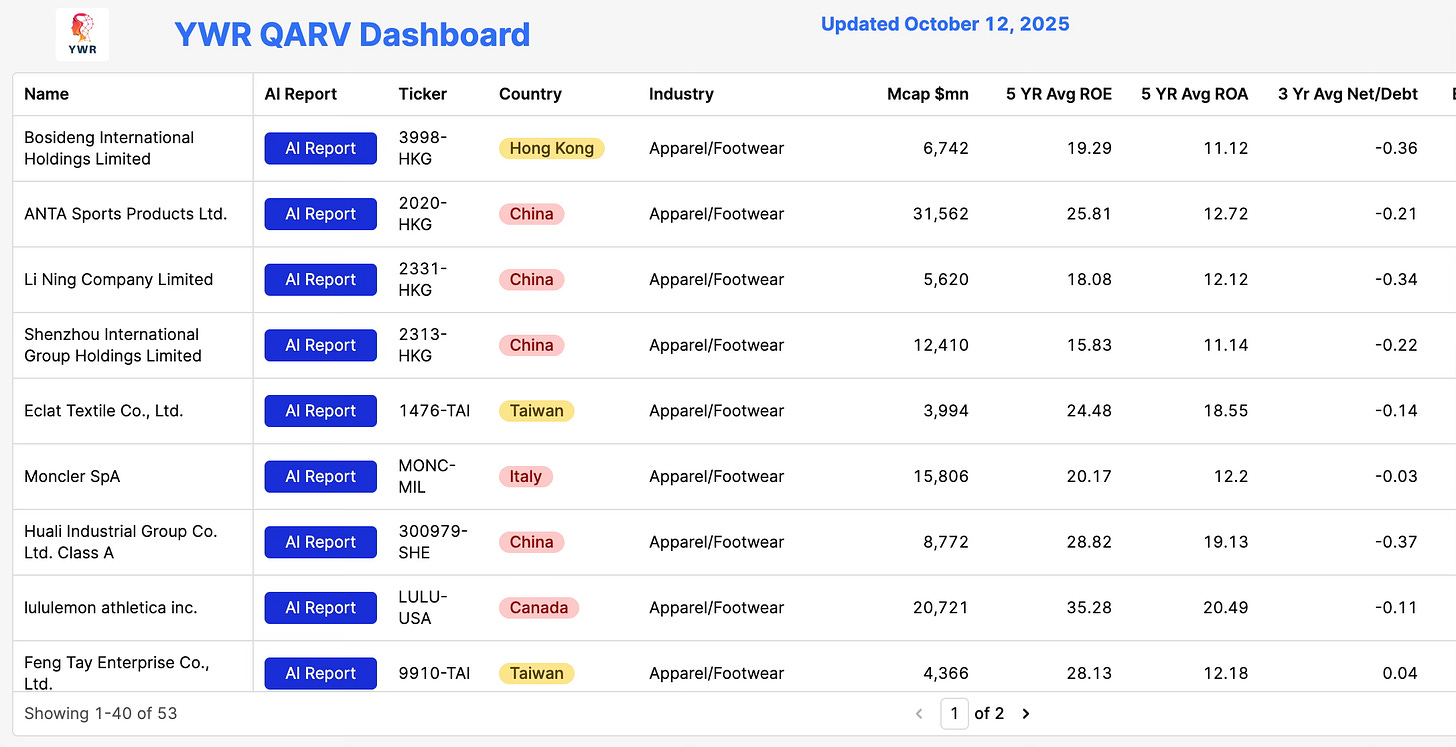Sort by 5 YR Avg ROA header
The image size is (1456, 747).
1195,94
